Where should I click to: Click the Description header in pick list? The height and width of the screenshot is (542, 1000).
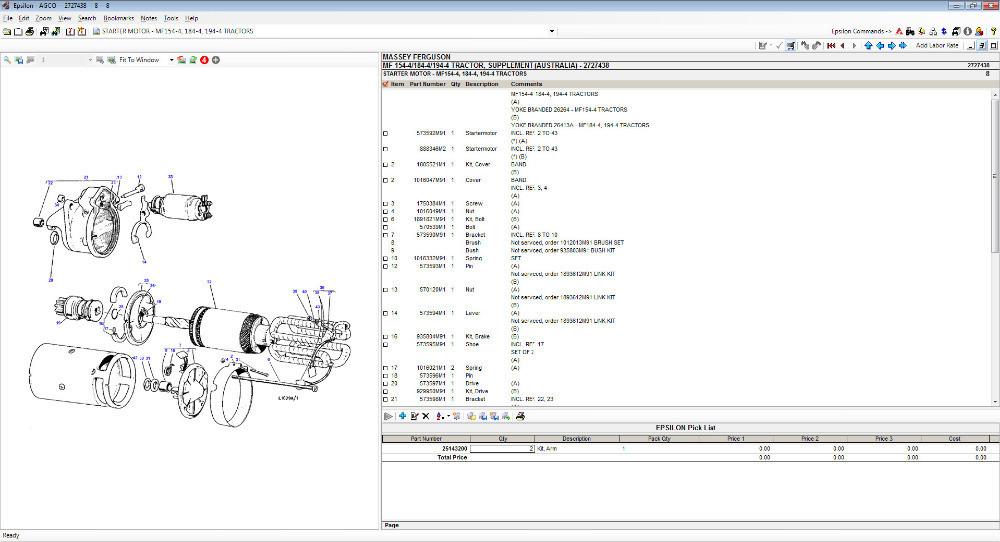[x=577, y=439]
